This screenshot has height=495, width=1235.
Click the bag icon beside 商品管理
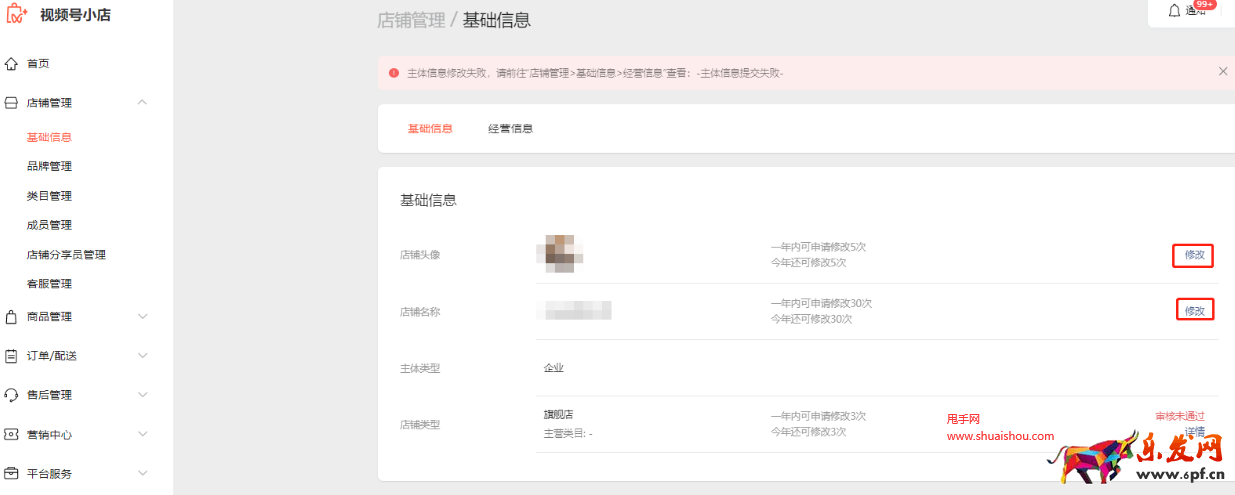point(12,317)
